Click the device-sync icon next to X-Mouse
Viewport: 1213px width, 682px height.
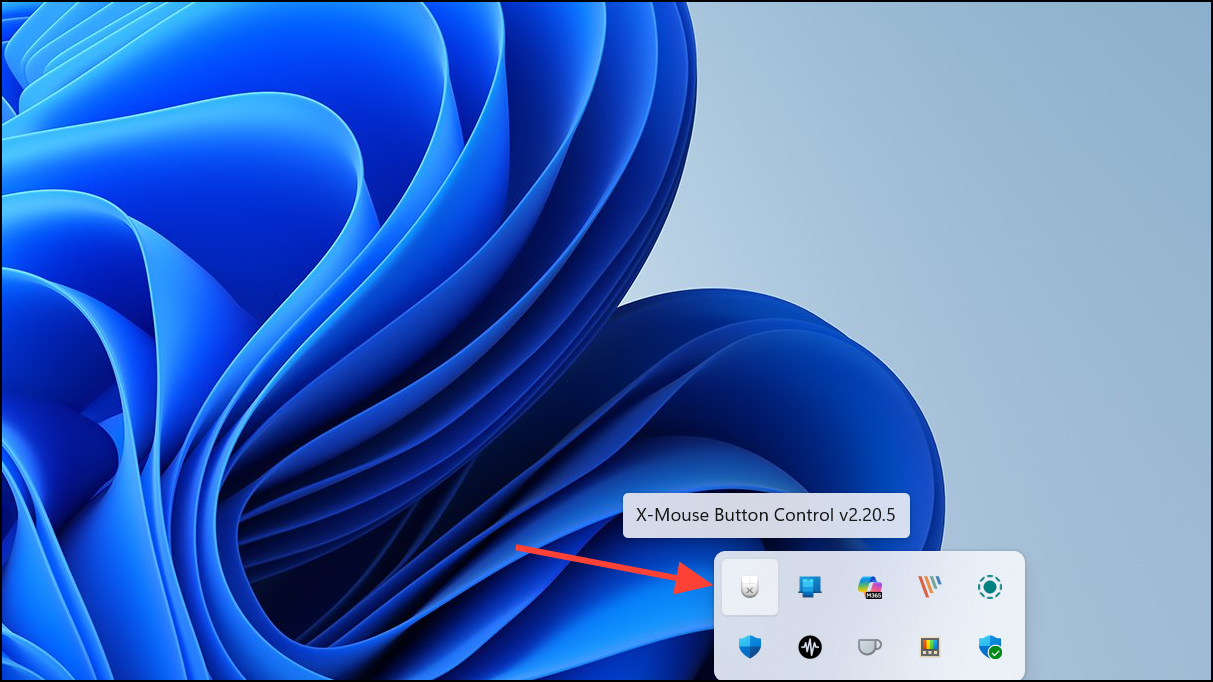click(x=809, y=587)
